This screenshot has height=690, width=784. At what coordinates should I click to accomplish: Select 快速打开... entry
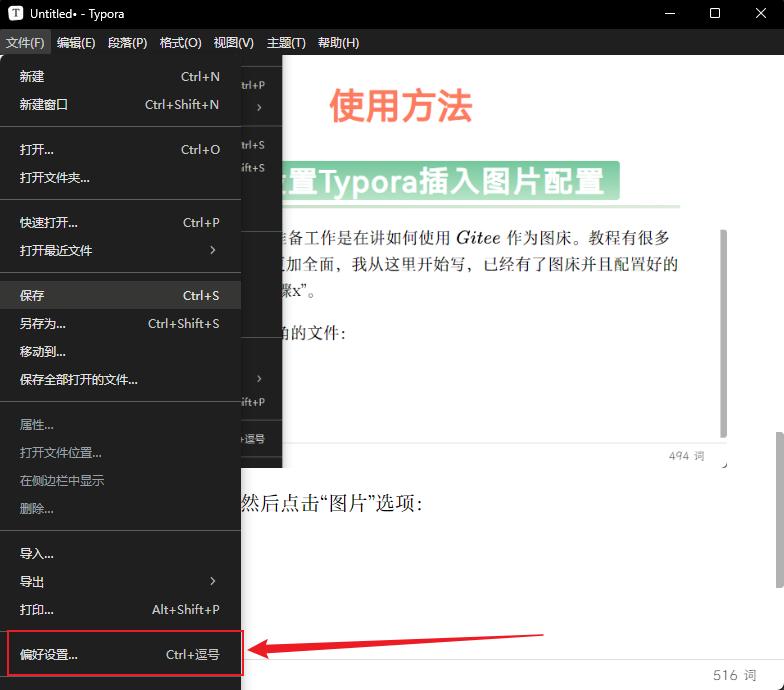[120, 222]
